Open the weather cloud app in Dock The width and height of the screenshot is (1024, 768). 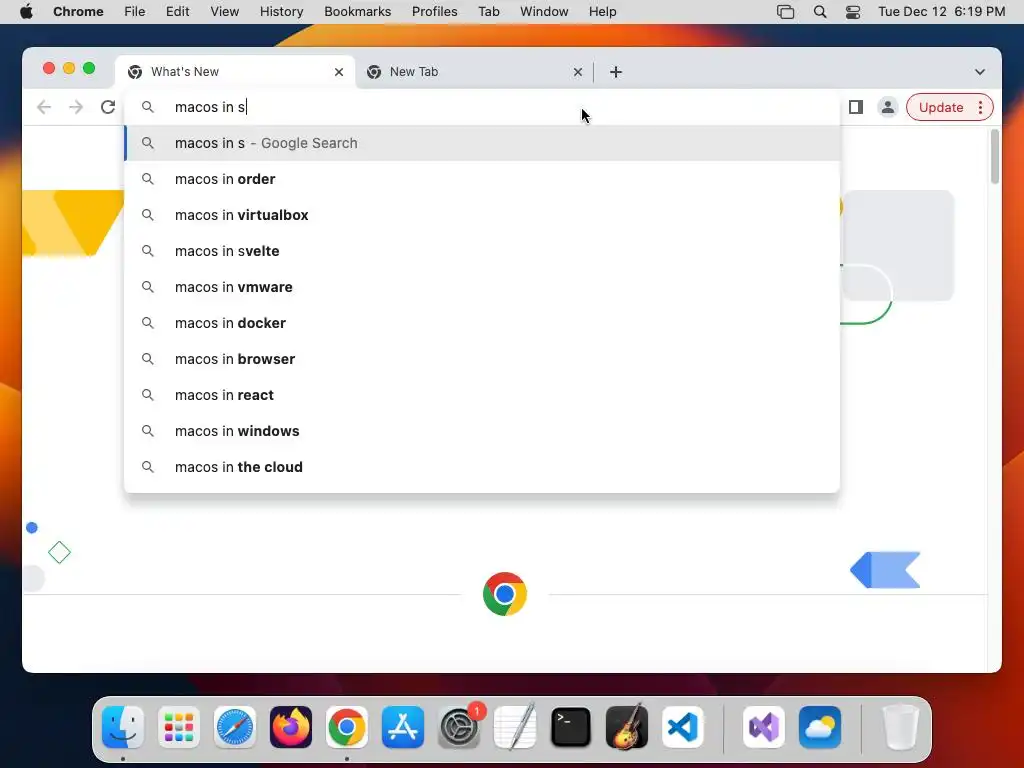[820, 727]
